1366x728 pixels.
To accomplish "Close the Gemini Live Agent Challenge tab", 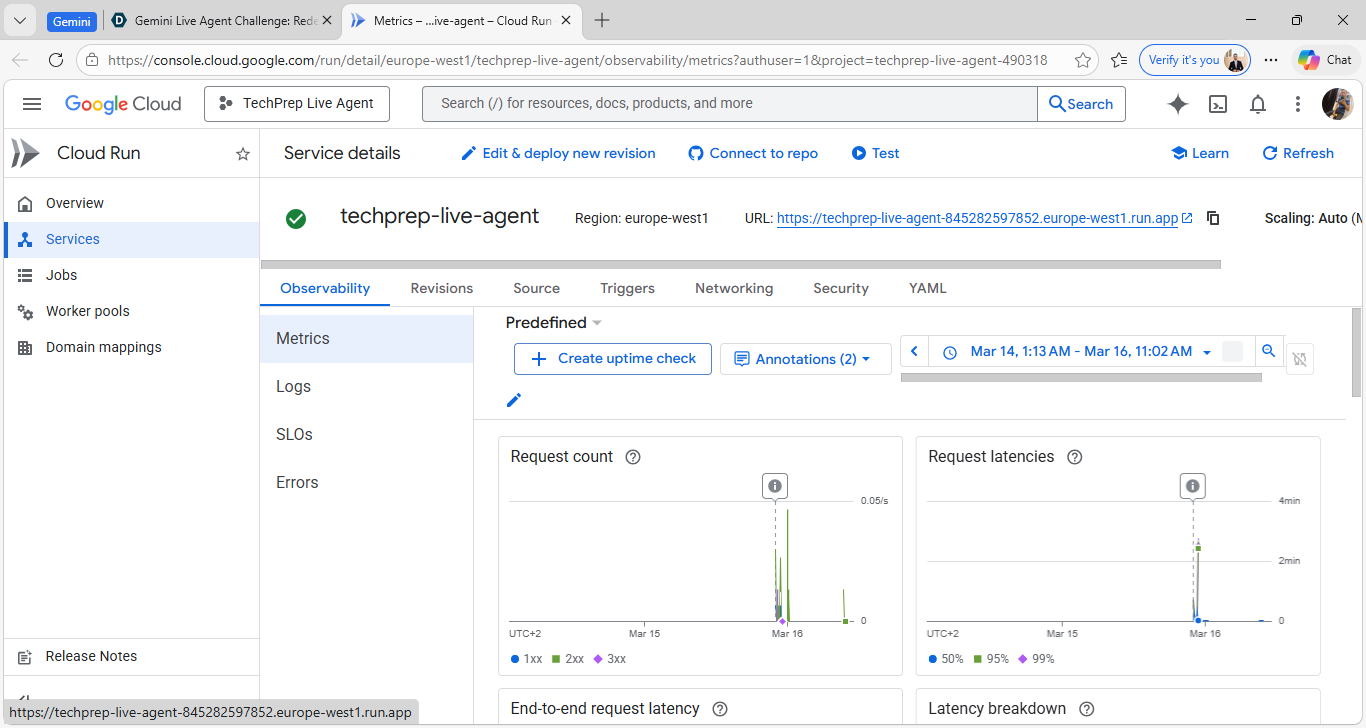I will pyautogui.click(x=327, y=20).
